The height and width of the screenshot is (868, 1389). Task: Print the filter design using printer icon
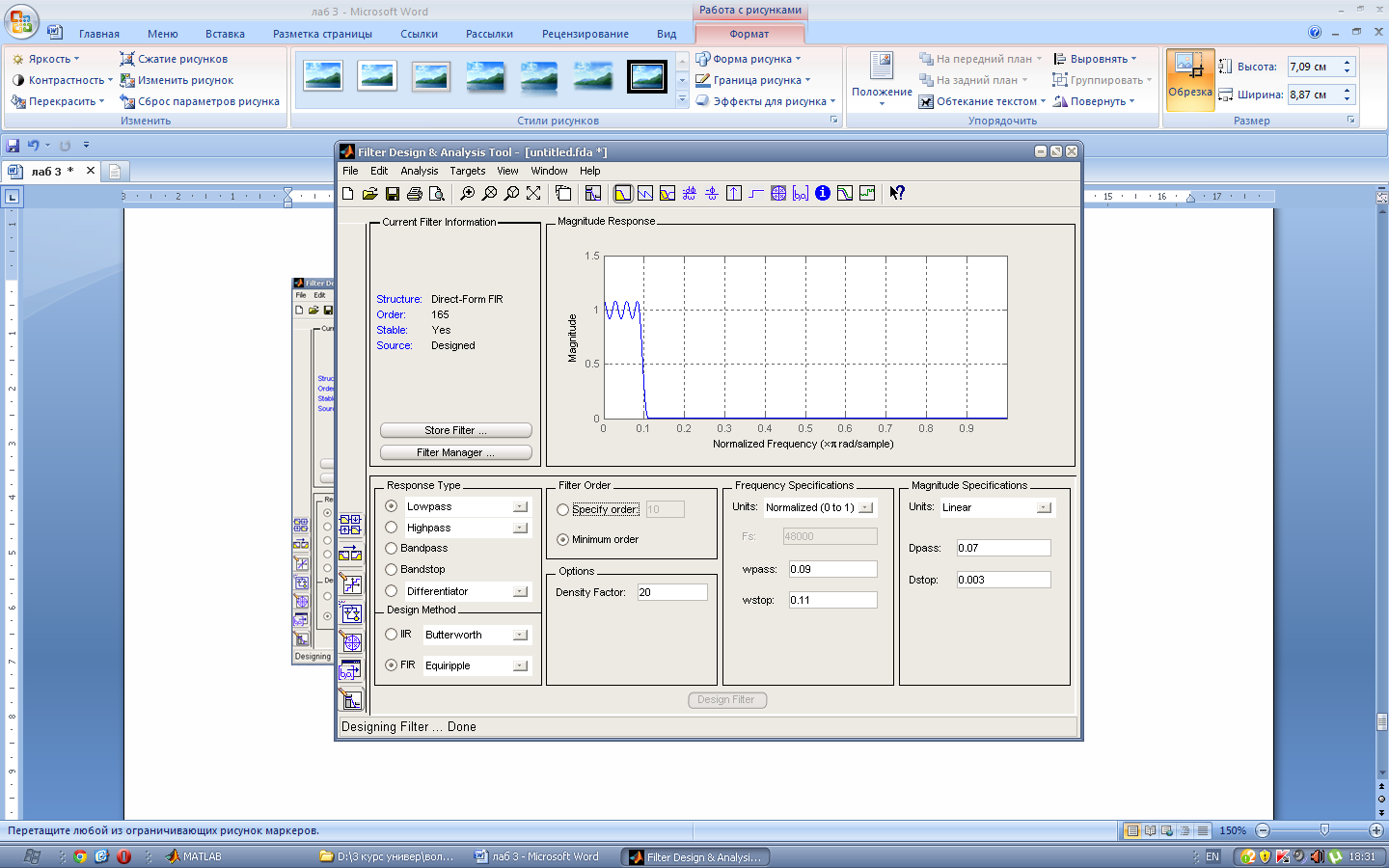pyautogui.click(x=415, y=194)
